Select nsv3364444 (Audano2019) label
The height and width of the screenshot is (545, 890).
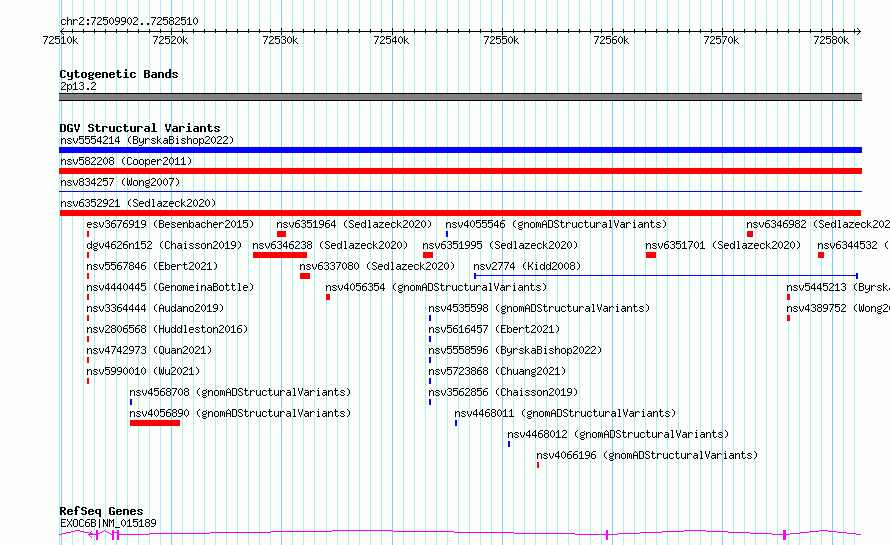click(155, 308)
